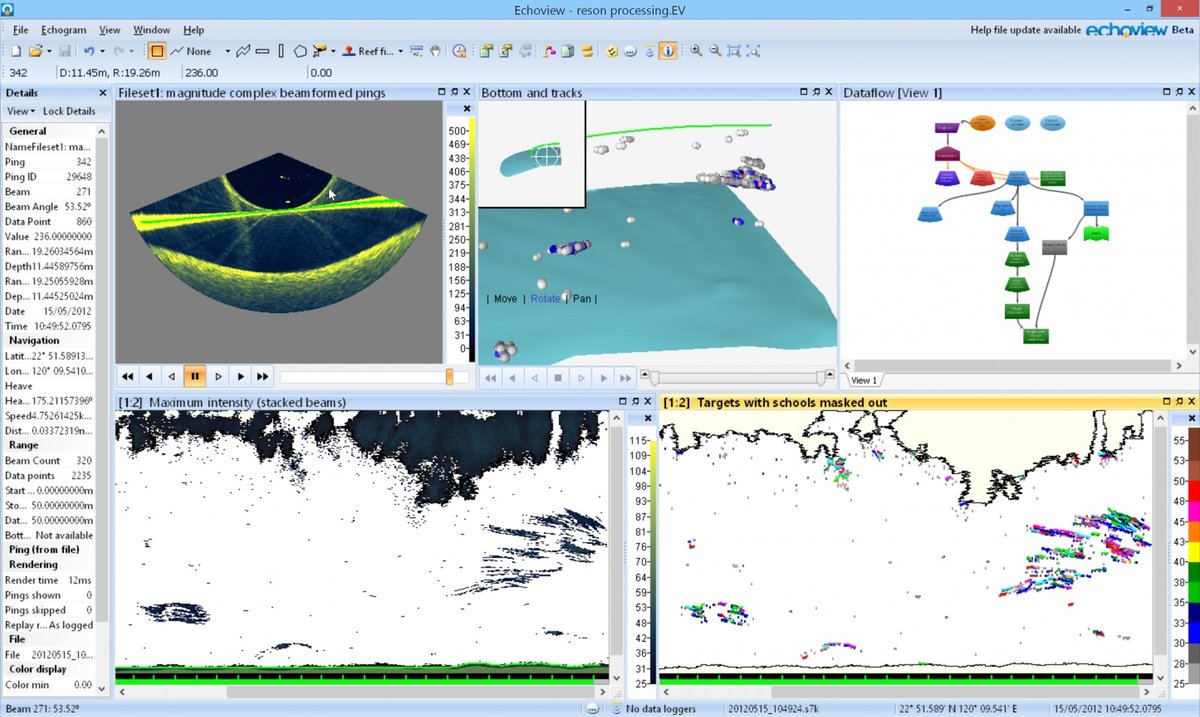Viewport: 1200px width, 717px height.
Task: Open the 'Reef fi...' region class dropdown
Action: click(401, 51)
